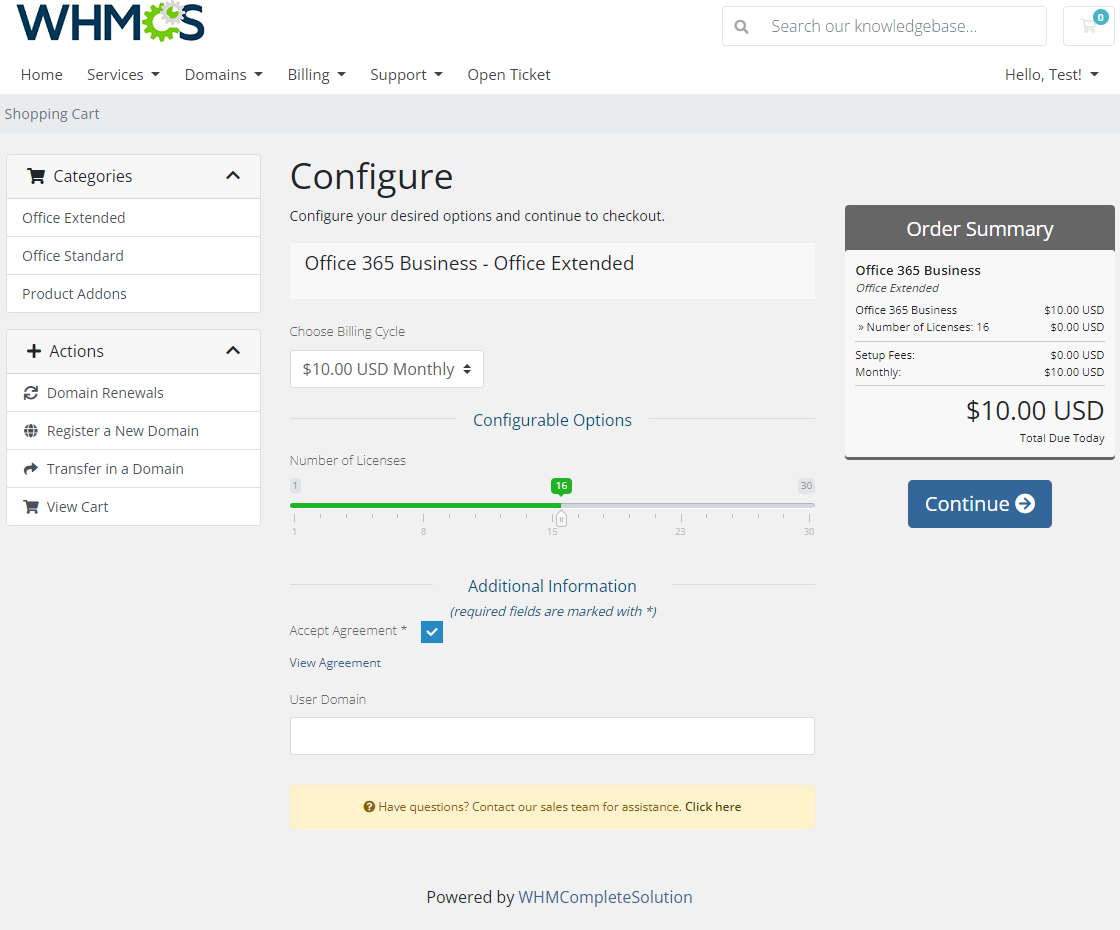
Task: Expand the Billing menu
Action: coord(316,75)
